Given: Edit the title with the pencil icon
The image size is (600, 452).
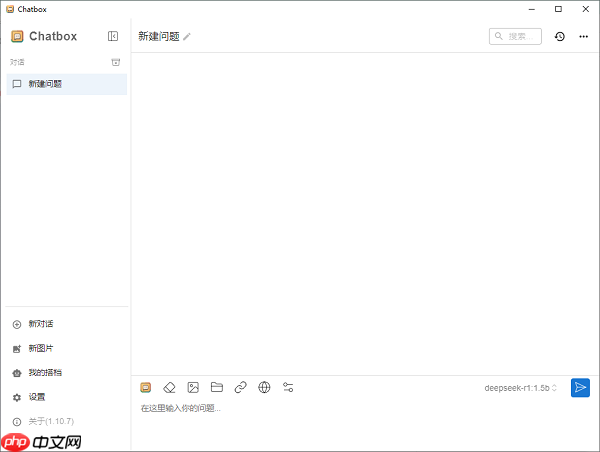Looking at the screenshot, I should [187, 37].
